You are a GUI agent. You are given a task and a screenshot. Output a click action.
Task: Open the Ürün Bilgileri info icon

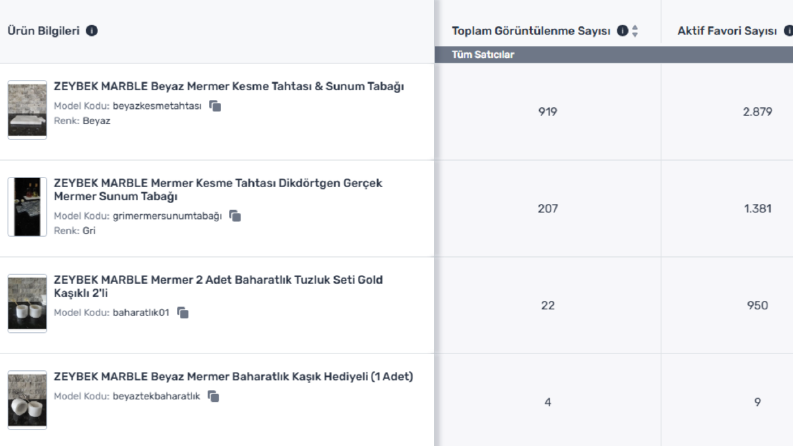point(92,31)
